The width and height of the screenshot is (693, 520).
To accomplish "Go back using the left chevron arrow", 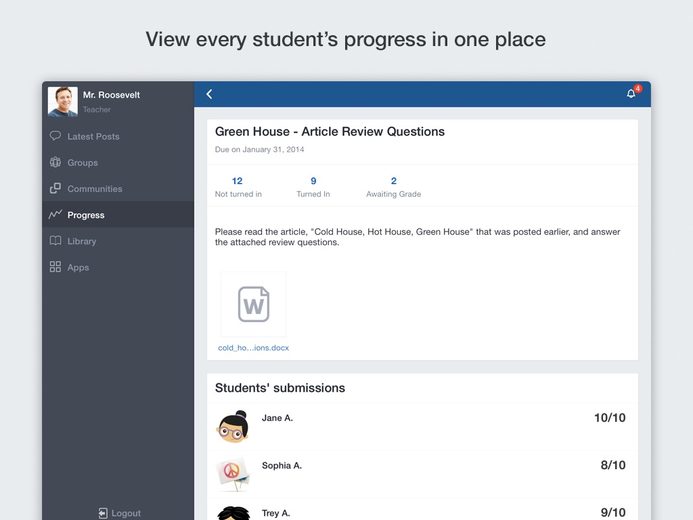I will [209, 94].
